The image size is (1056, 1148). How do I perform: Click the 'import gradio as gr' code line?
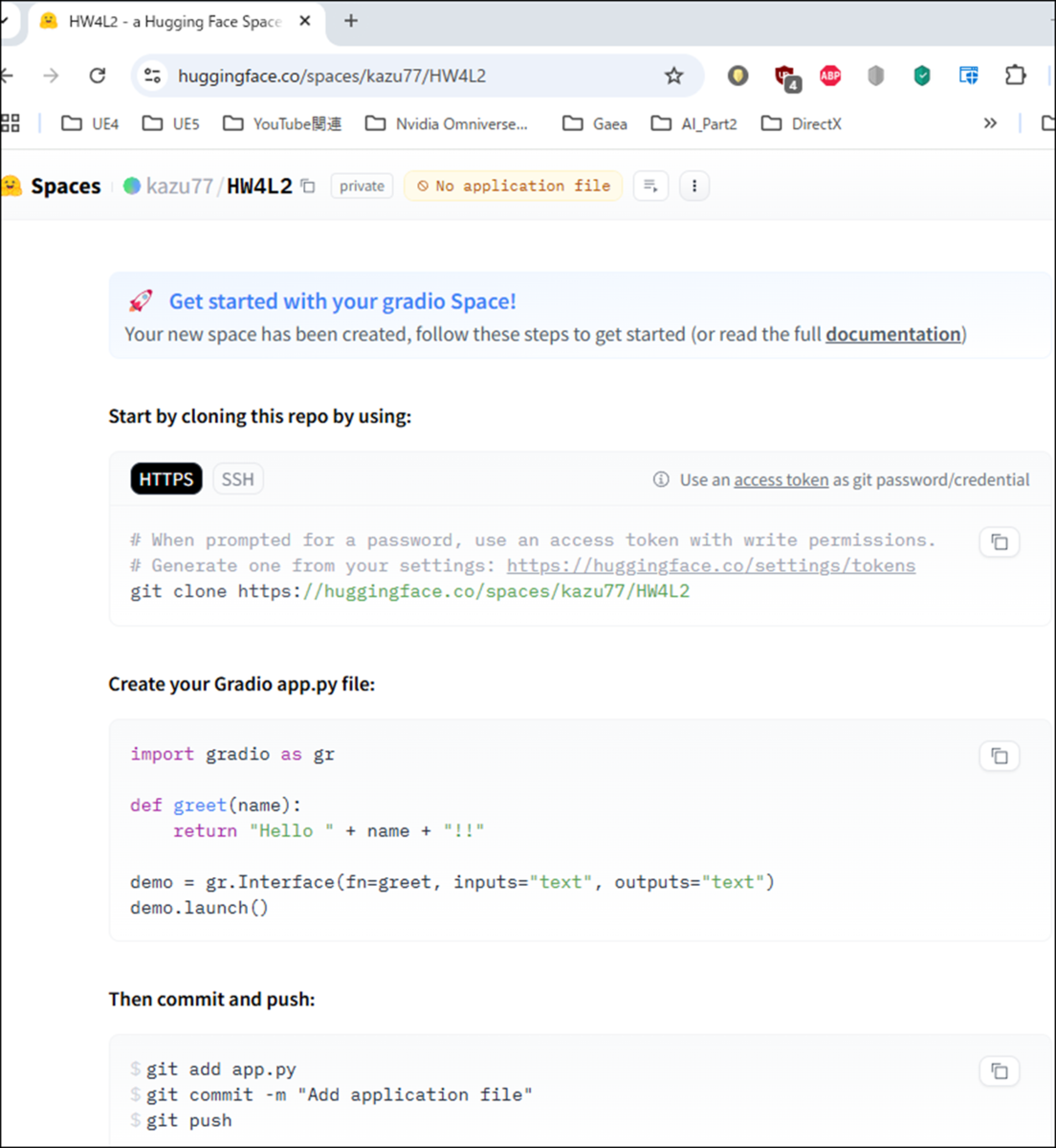(x=232, y=754)
